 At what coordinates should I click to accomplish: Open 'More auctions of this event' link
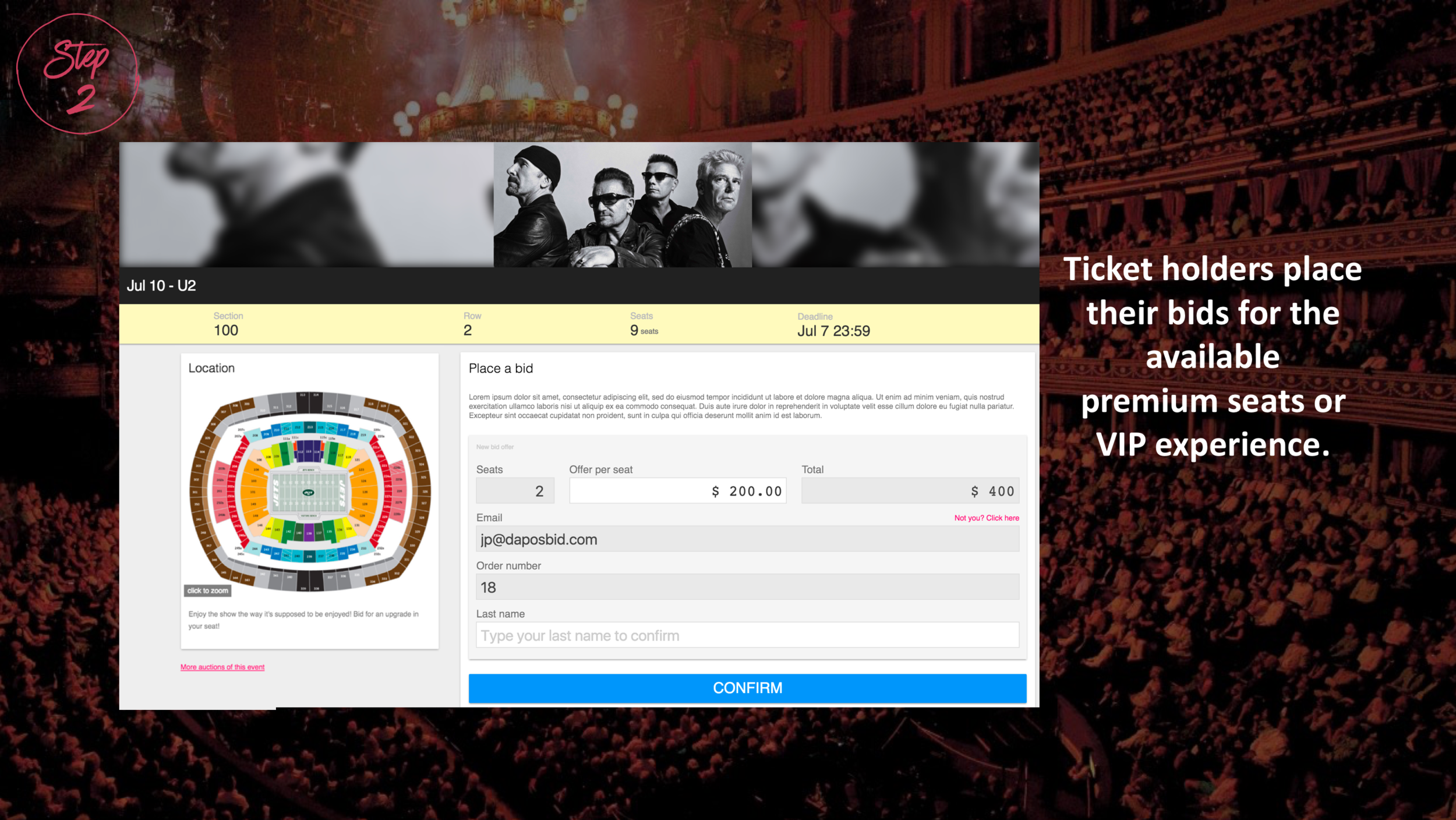[222, 667]
